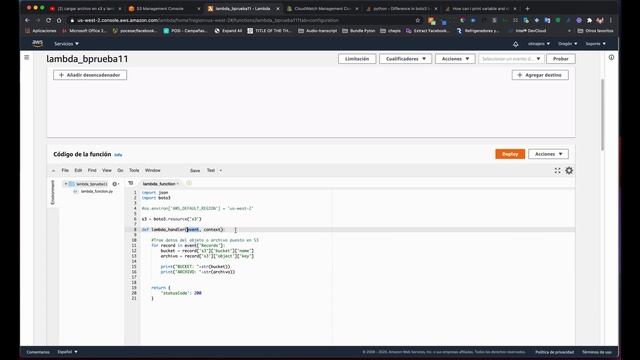Click Save in the editor toolbar
This screenshot has height=360, width=640.
tap(195, 171)
